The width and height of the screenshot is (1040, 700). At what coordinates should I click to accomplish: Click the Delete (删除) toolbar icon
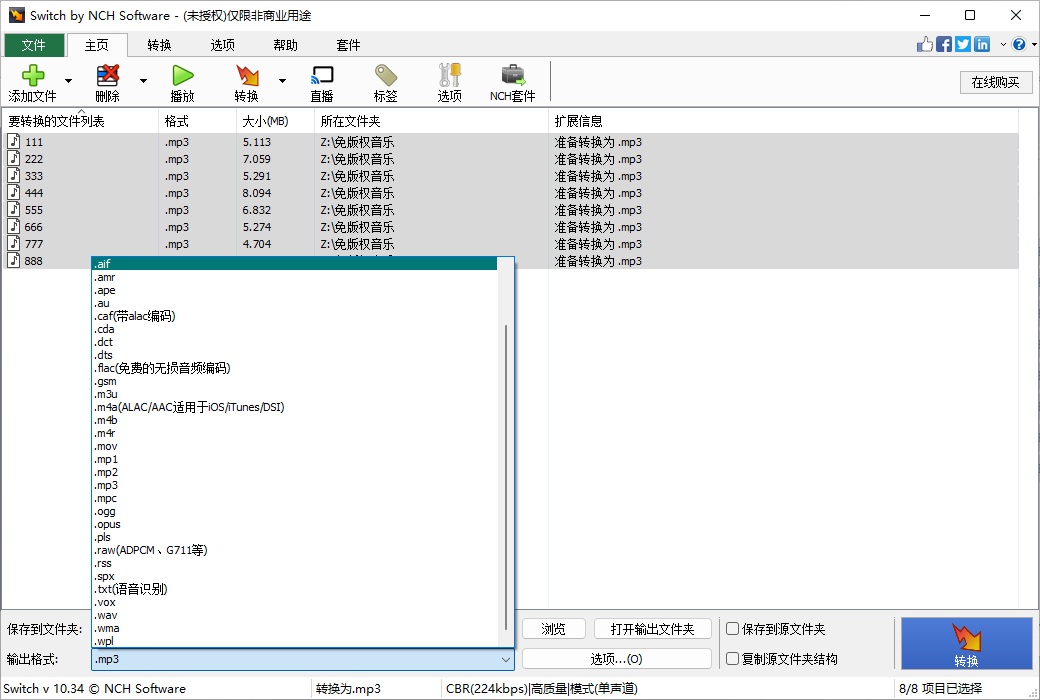click(107, 76)
